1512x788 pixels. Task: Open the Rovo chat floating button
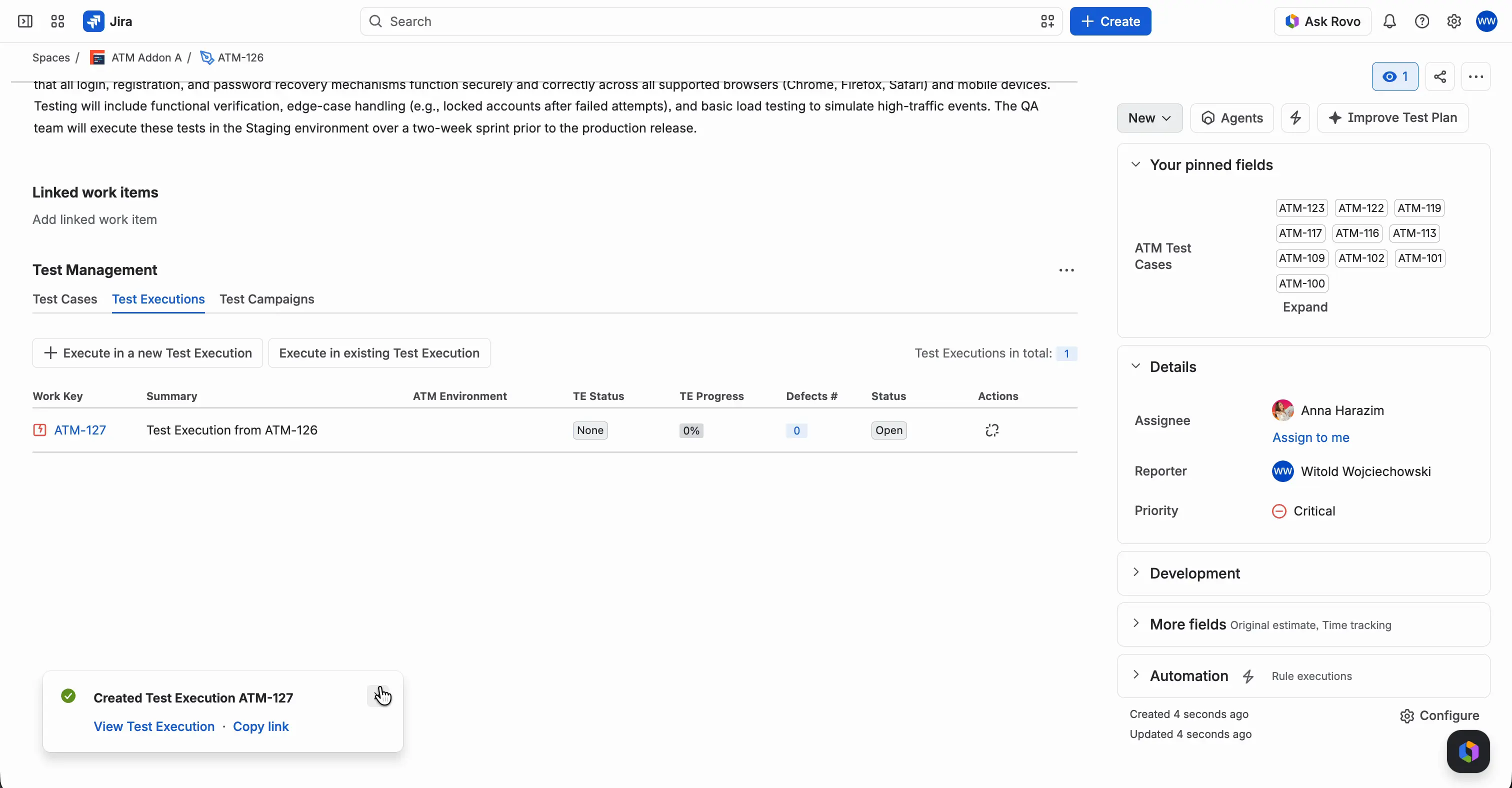tap(1468, 751)
